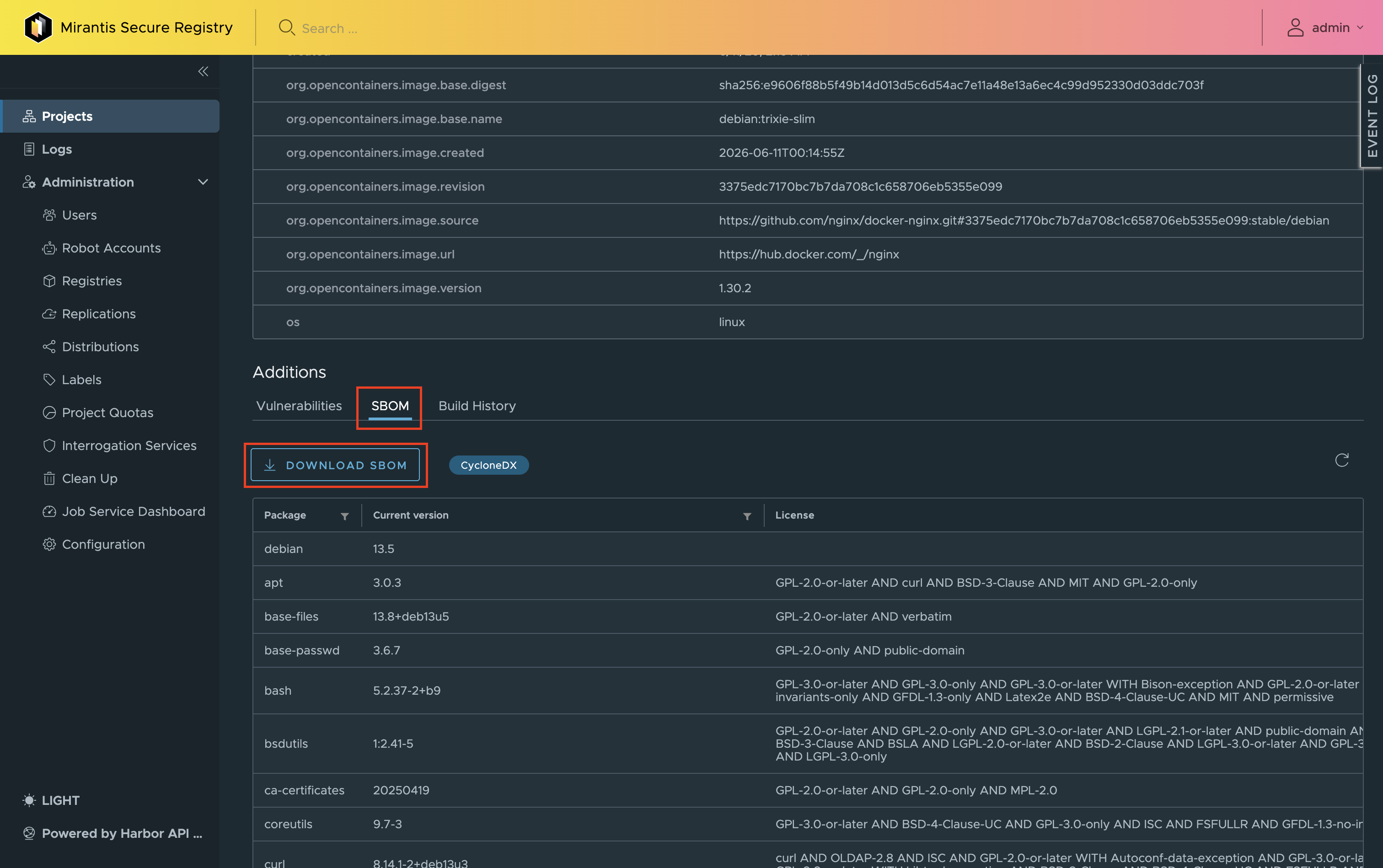Screen dimensions: 1383x868
Task: Click the Replications cloud icon
Action: tap(49, 314)
